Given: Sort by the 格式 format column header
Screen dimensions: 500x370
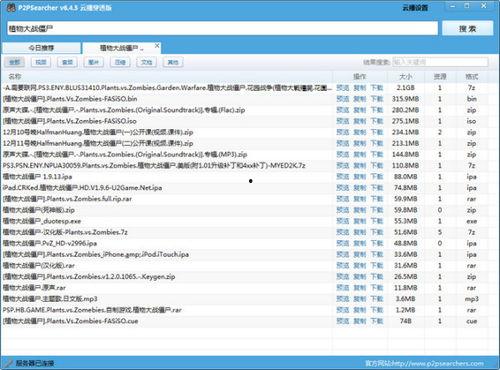Looking at the screenshot, I should pos(471,77).
